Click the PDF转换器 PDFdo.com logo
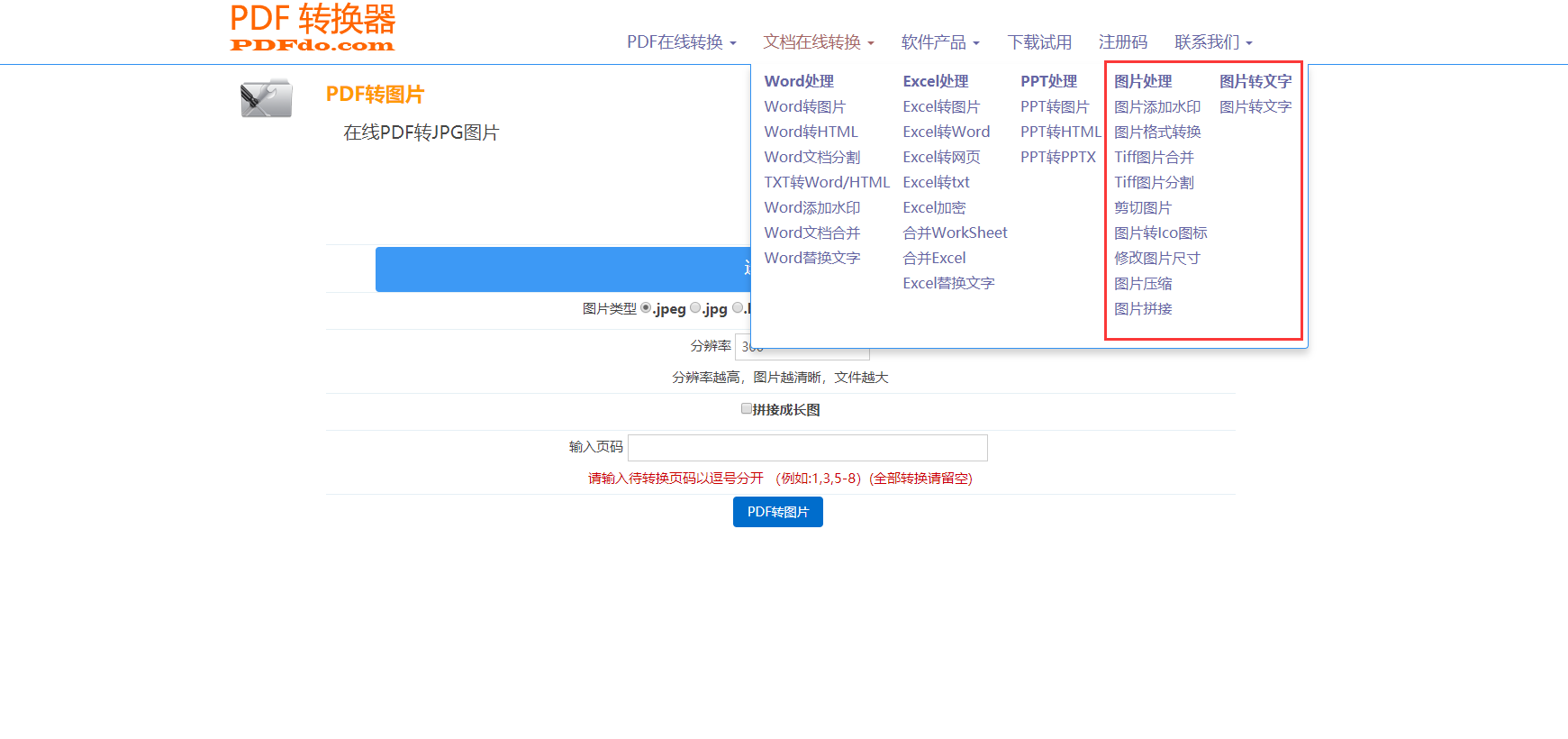This screenshot has height=739, width=1568. tap(313, 27)
